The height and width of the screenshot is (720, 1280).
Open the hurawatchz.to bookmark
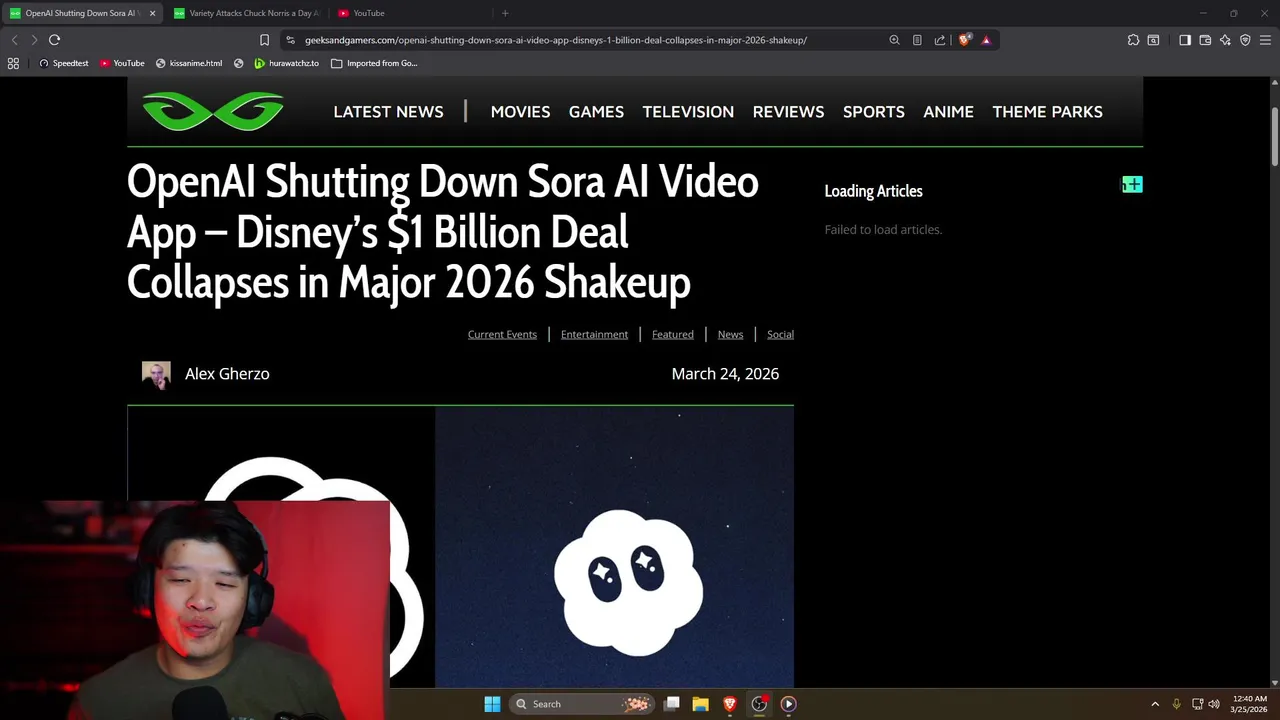pos(286,63)
